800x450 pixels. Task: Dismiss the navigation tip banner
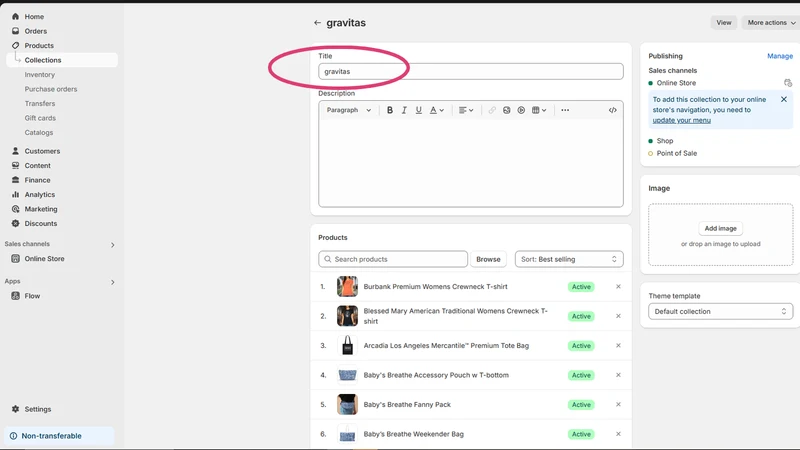784,99
